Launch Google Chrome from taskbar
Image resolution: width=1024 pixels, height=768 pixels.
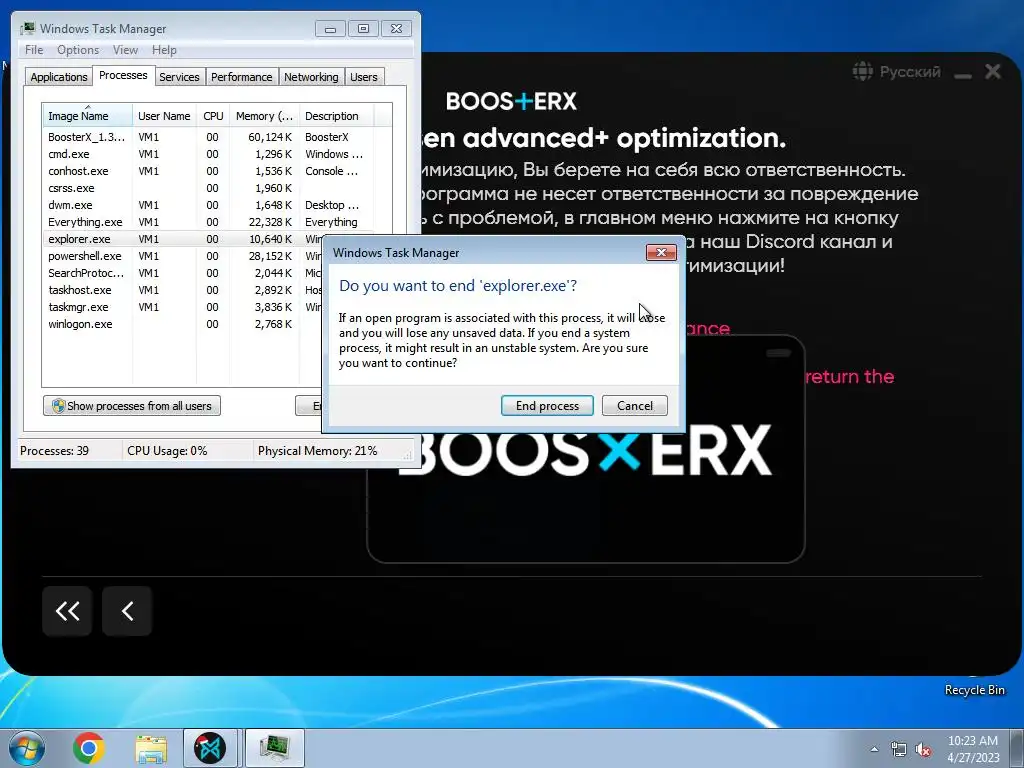click(89, 748)
